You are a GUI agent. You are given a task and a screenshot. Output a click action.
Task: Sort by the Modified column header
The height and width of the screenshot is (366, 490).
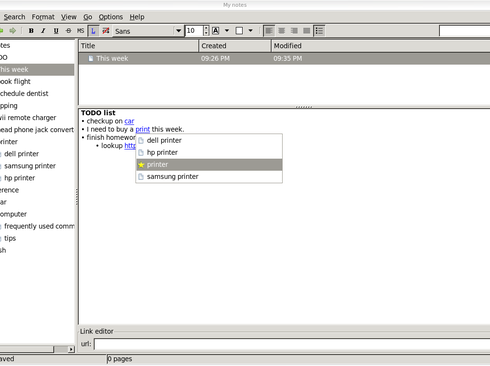[x=381, y=46]
